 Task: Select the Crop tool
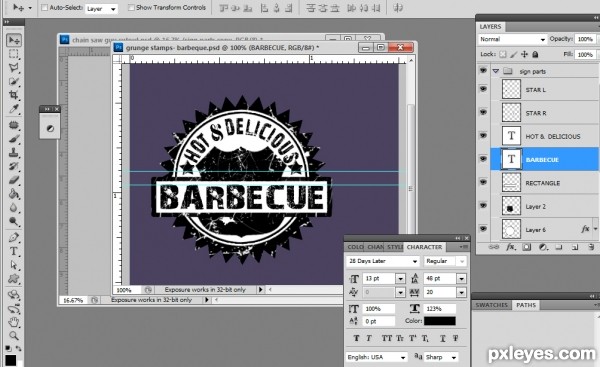(x=14, y=95)
